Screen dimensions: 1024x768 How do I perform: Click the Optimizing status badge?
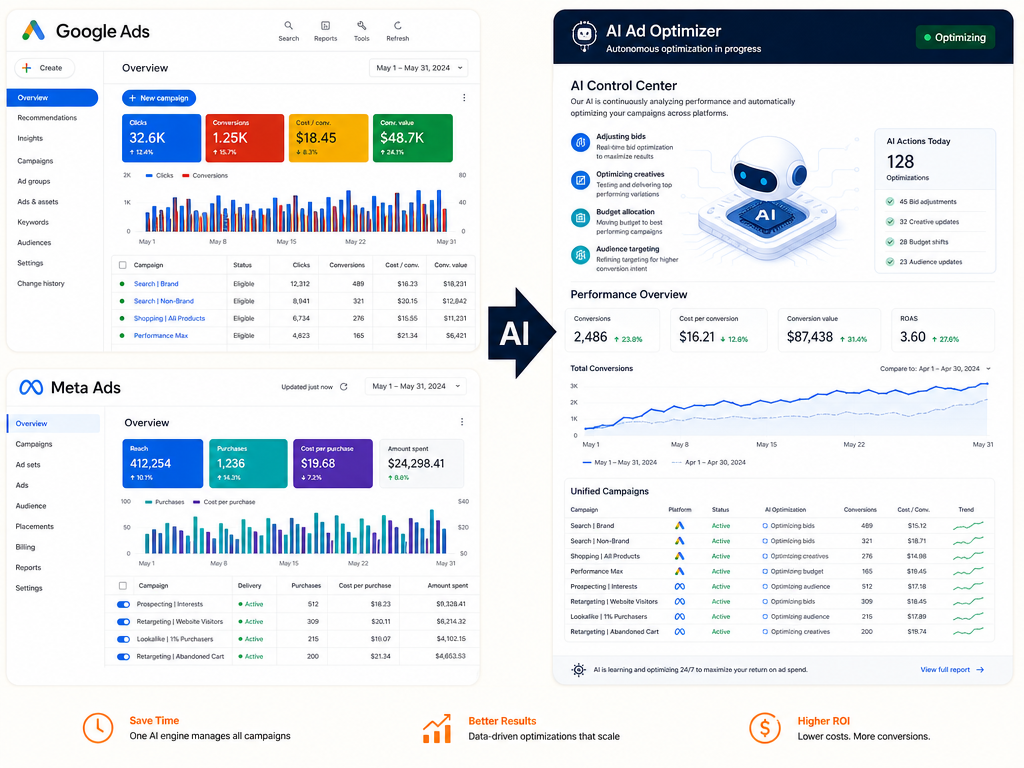(x=955, y=37)
